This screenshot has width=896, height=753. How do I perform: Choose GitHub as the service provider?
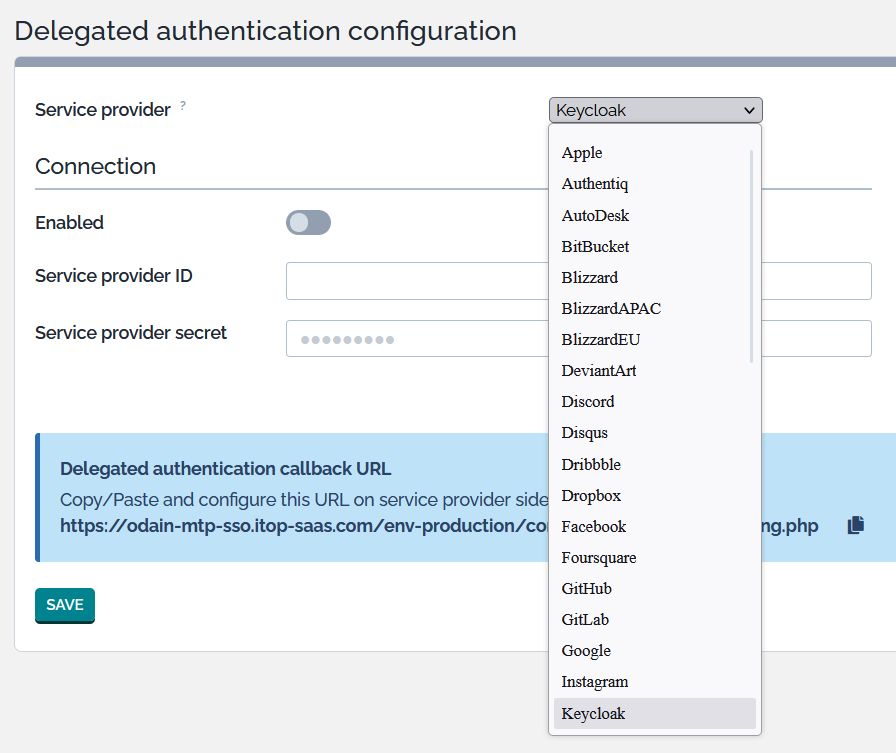click(x=587, y=589)
